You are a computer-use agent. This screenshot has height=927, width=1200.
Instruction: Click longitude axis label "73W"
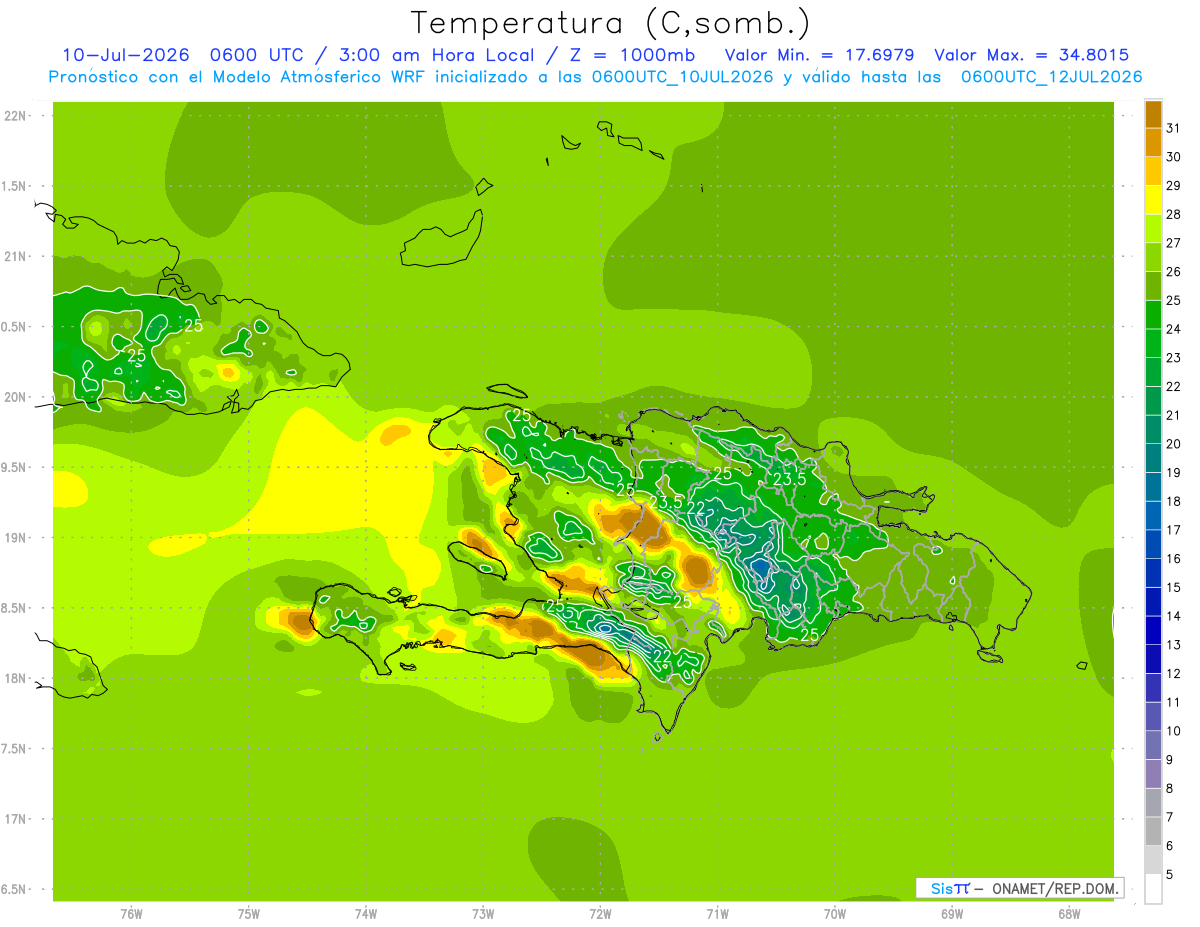483,913
